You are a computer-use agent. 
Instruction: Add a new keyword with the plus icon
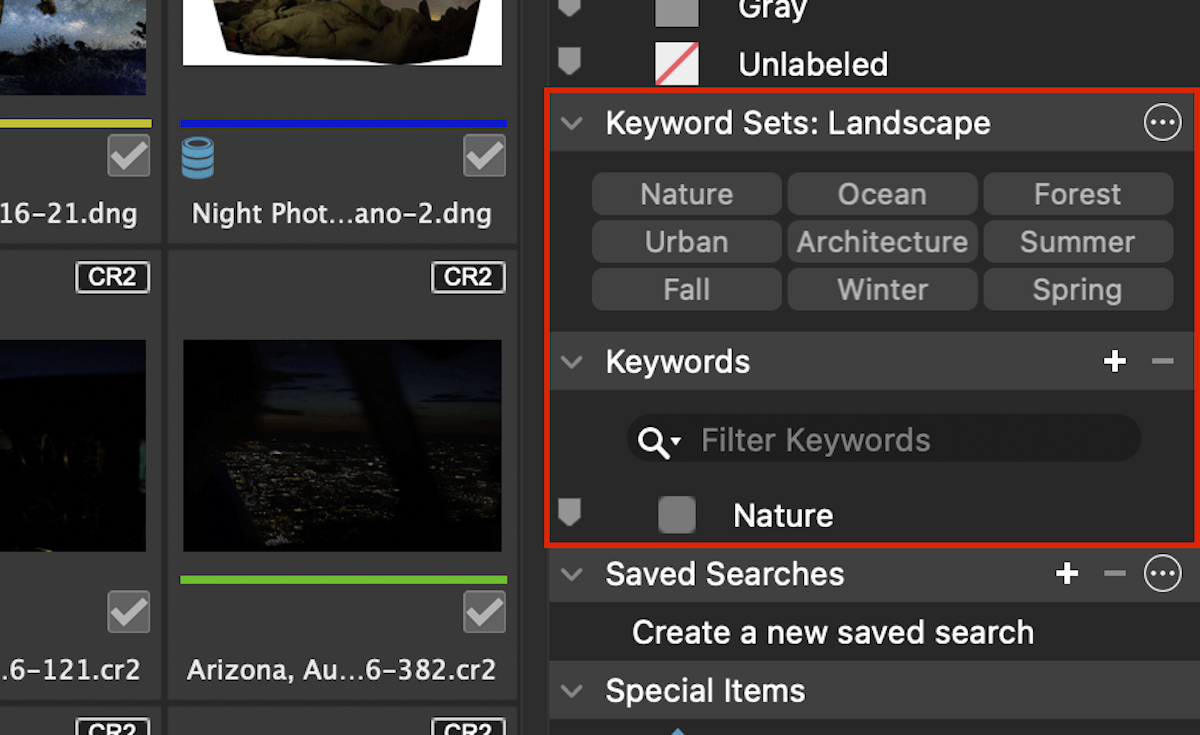[x=1115, y=362]
